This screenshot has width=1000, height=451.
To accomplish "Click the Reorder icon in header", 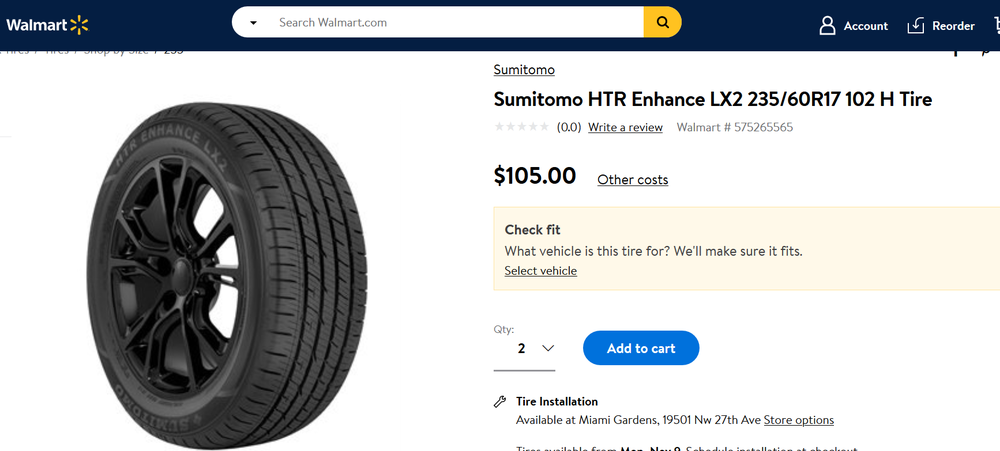I will (x=915, y=26).
